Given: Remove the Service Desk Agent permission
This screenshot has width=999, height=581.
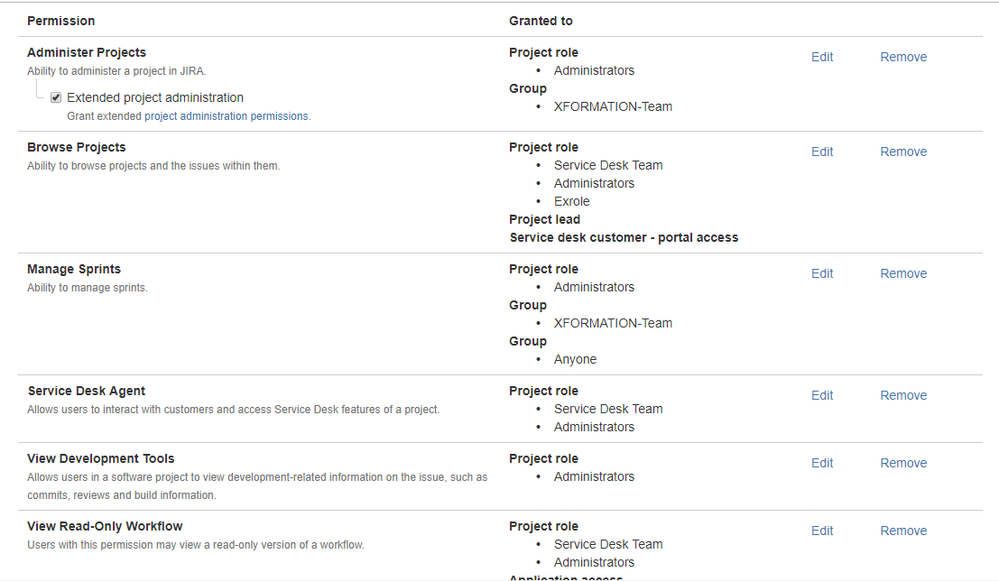Looking at the screenshot, I should (x=902, y=395).
